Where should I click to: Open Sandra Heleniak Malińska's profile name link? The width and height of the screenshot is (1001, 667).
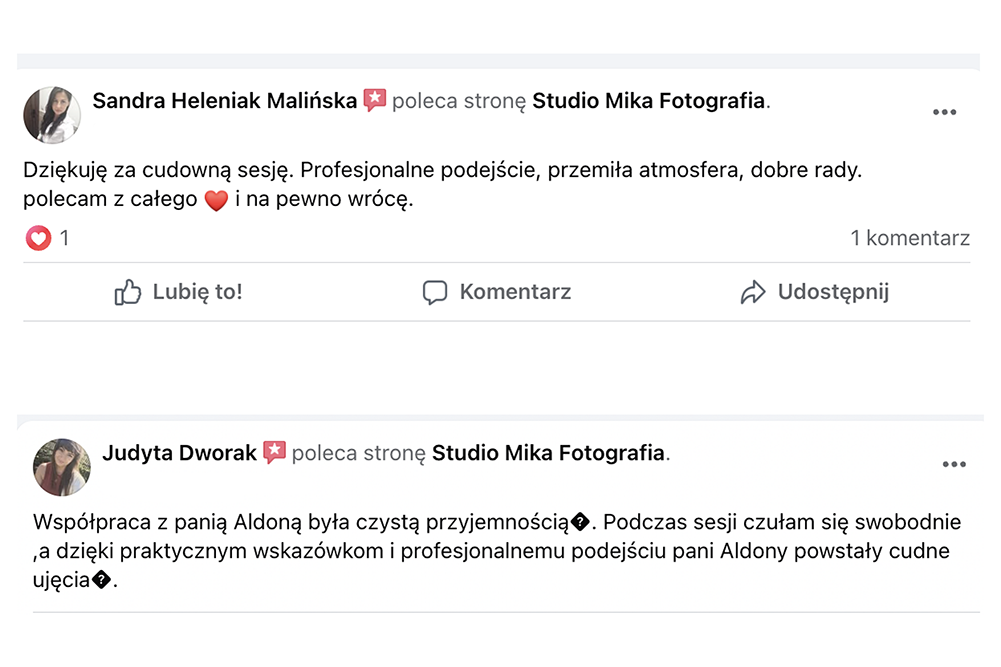click(x=224, y=100)
